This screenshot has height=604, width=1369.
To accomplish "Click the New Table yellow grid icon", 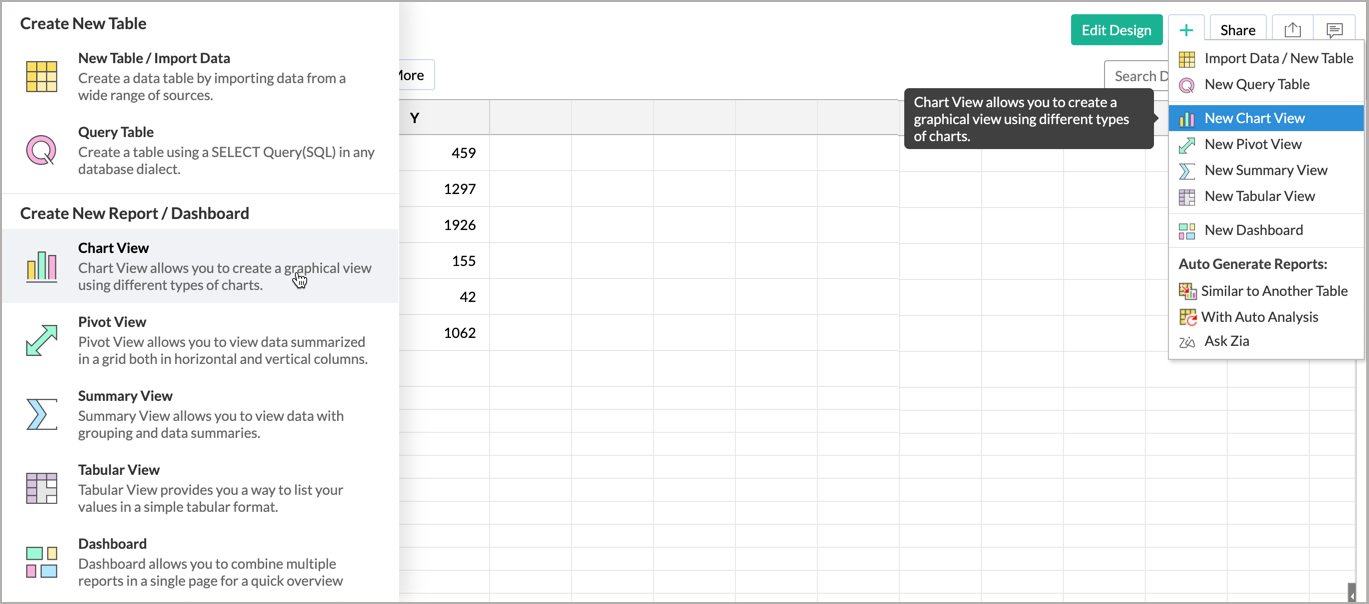I will coord(41,77).
